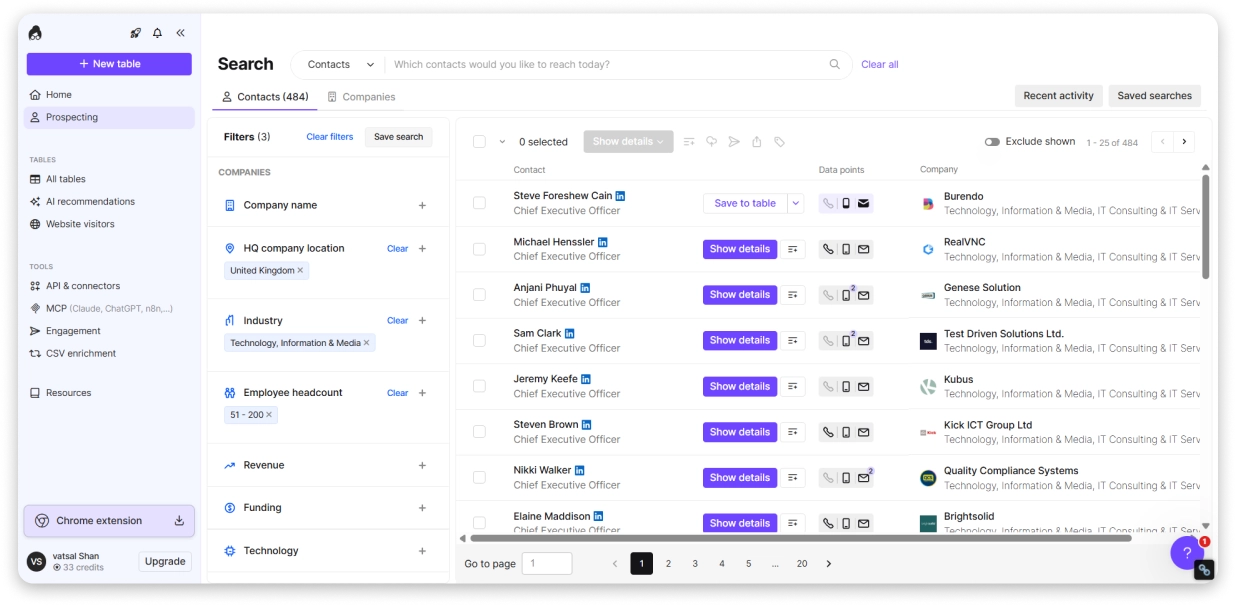Click the rocket icon in sidebar header
This screenshot has height=606, width=1236.
[136, 33]
